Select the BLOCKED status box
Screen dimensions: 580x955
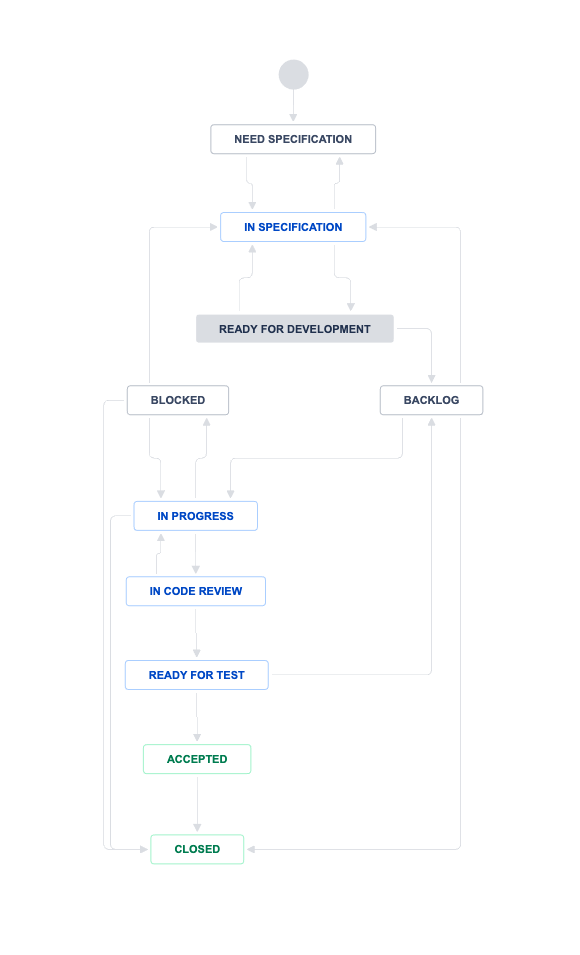tap(178, 400)
